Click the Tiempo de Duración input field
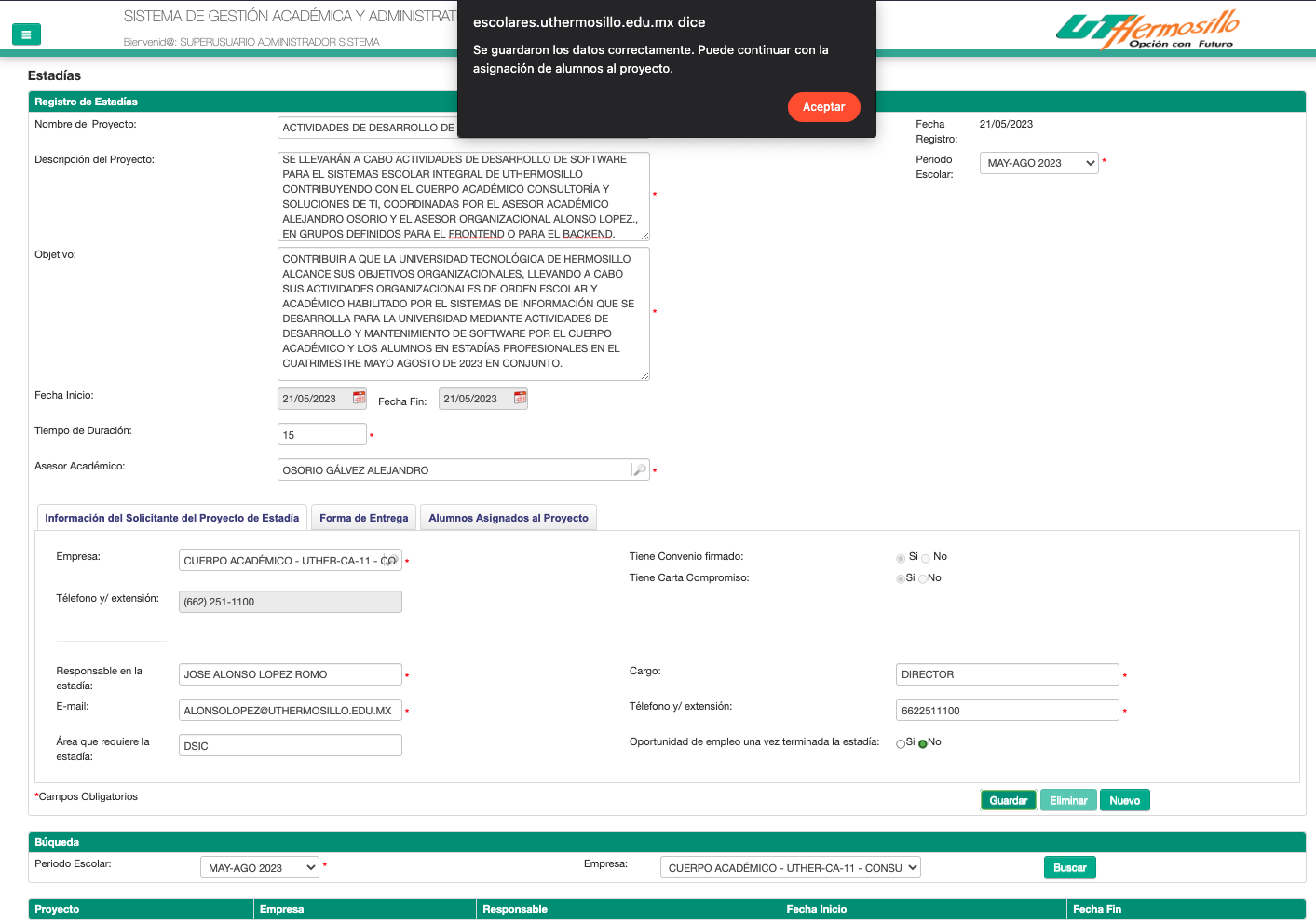Viewport: 1316px width, 924px height. coord(321,434)
